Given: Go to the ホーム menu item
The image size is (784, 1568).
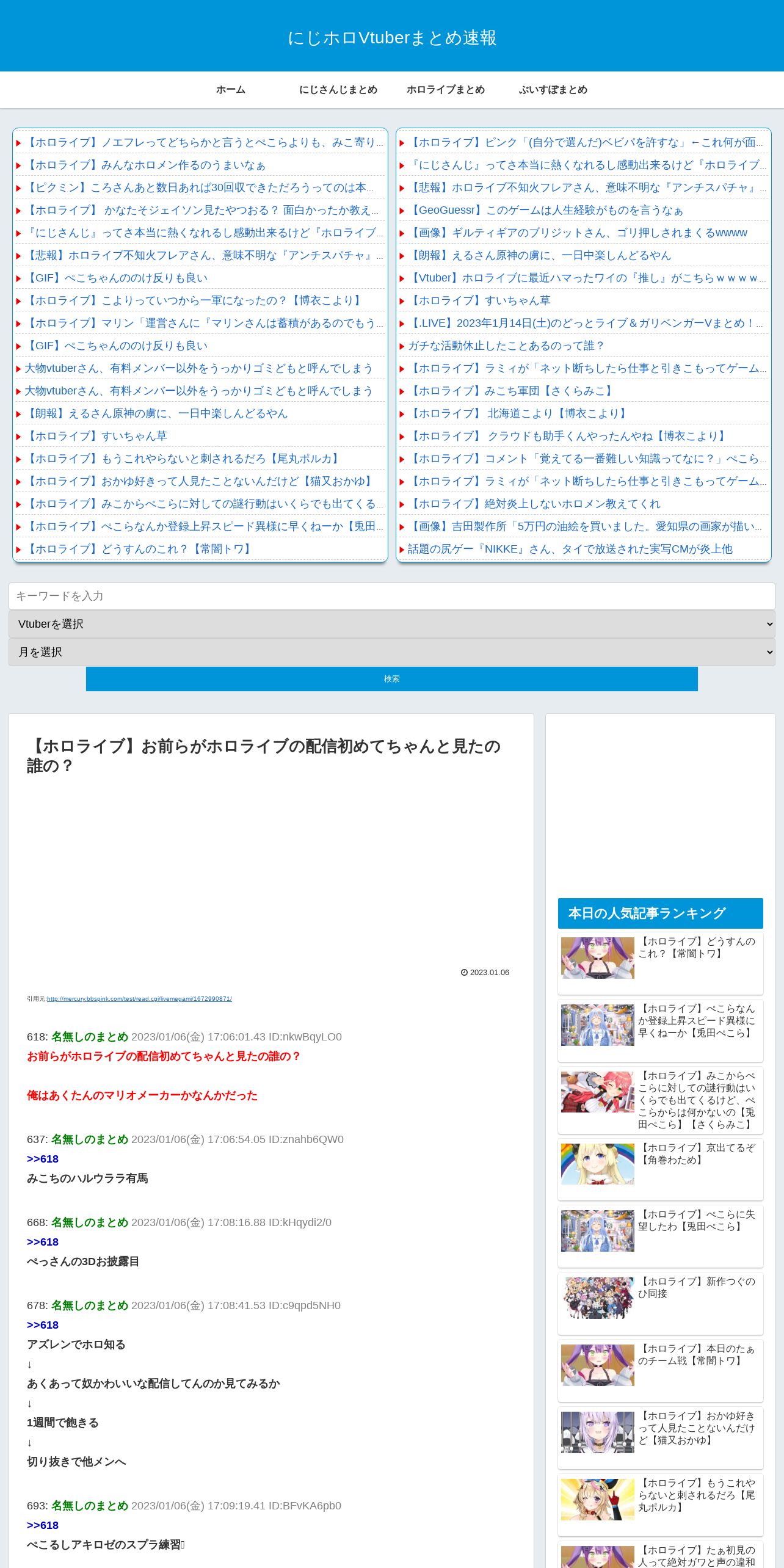Looking at the screenshot, I should click(231, 90).
